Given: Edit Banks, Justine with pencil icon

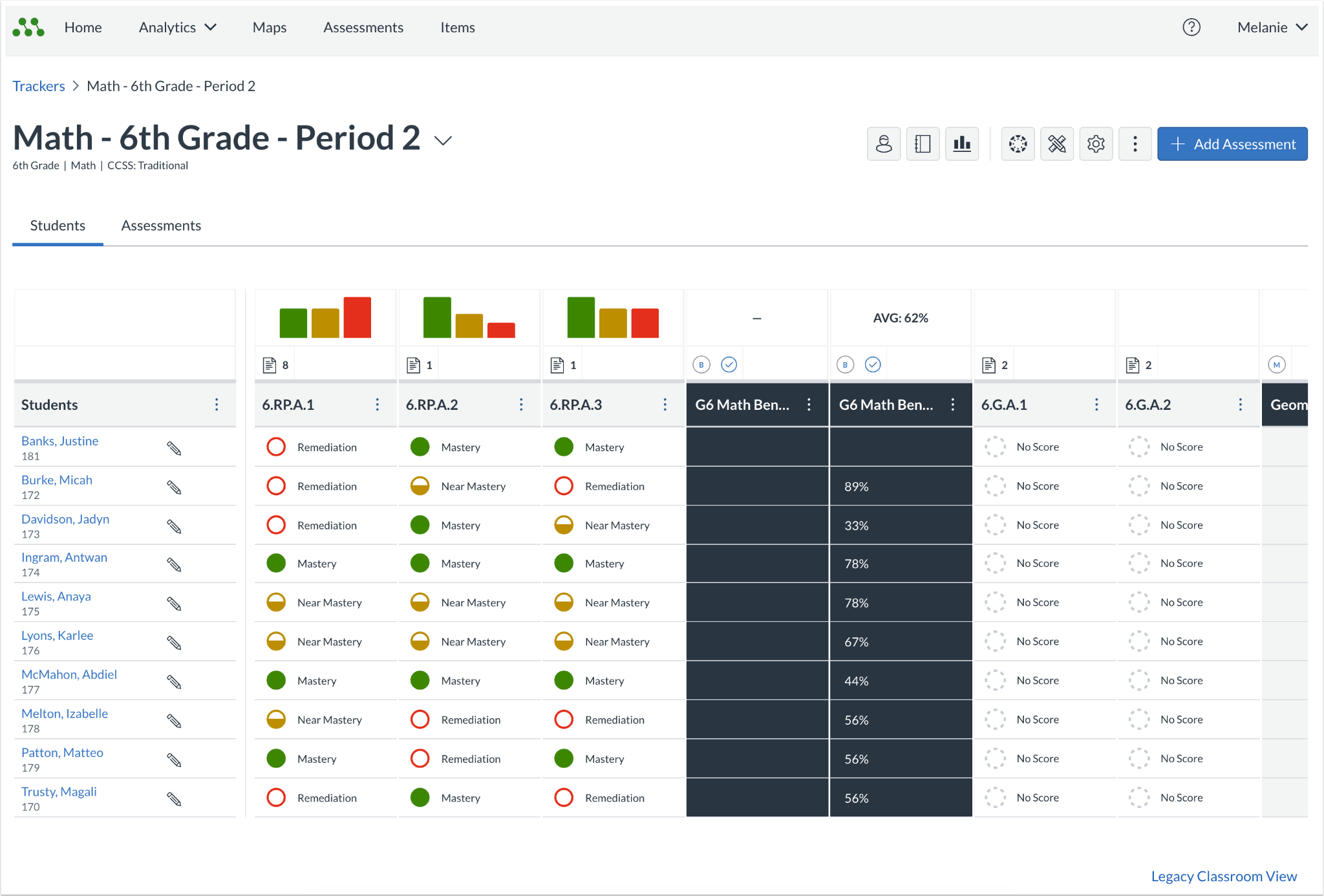Looking at the screenshot, I should coord(174,448).
